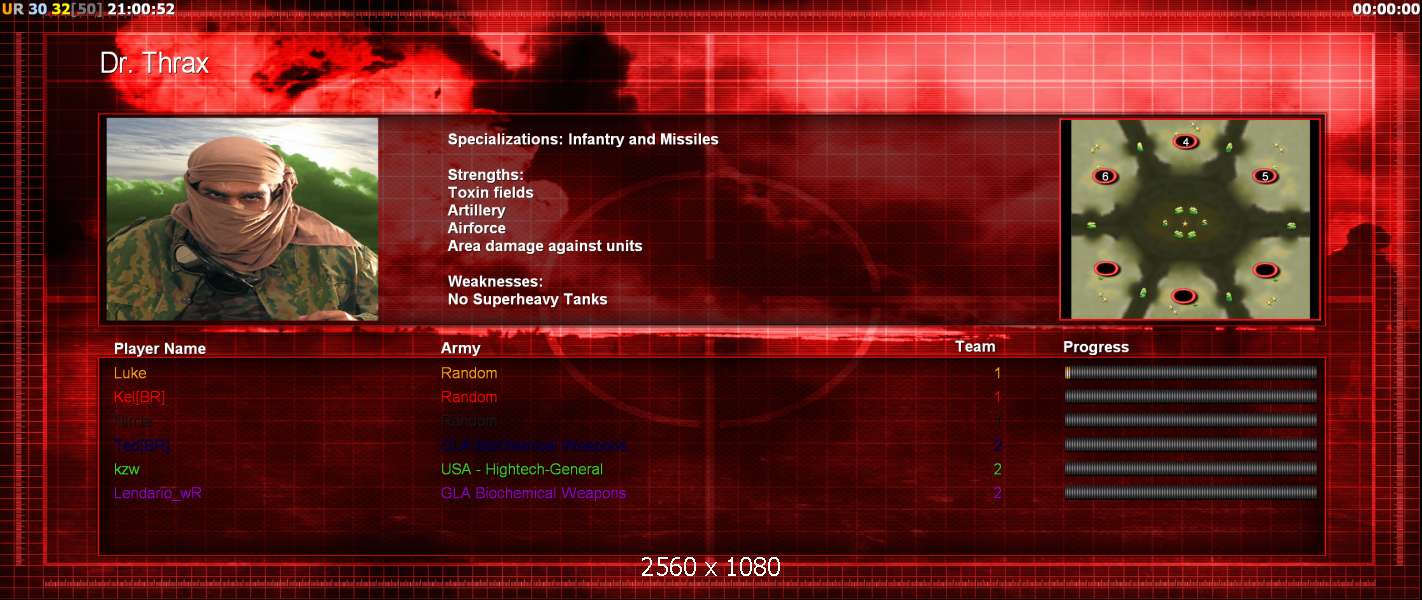
Task: Click Lendario_wR's loading progress bar
Action: [1191, 492]
